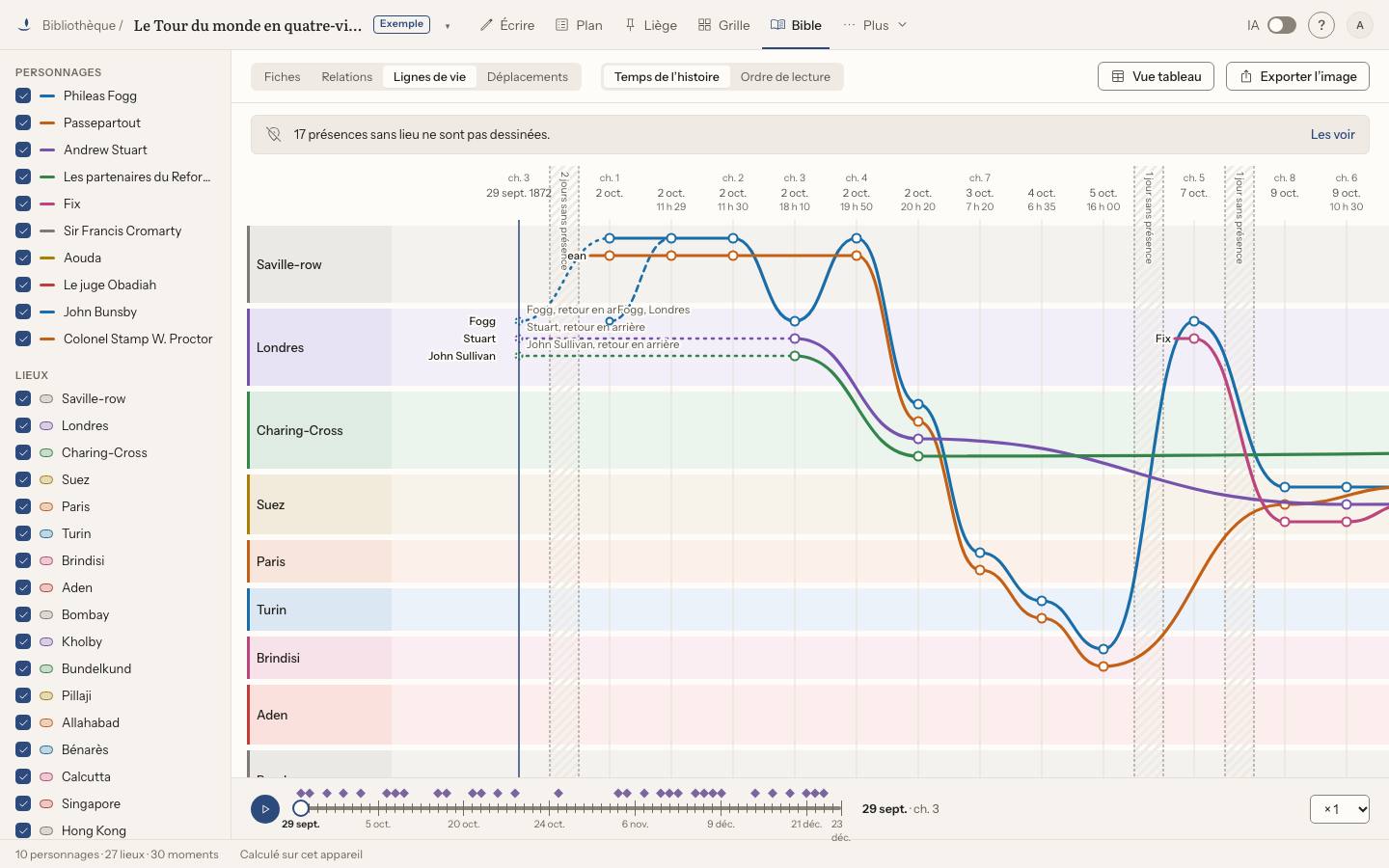Click the Charing-Cross lane label
This screenshot has height=868, width=1389.
(299, 430)
